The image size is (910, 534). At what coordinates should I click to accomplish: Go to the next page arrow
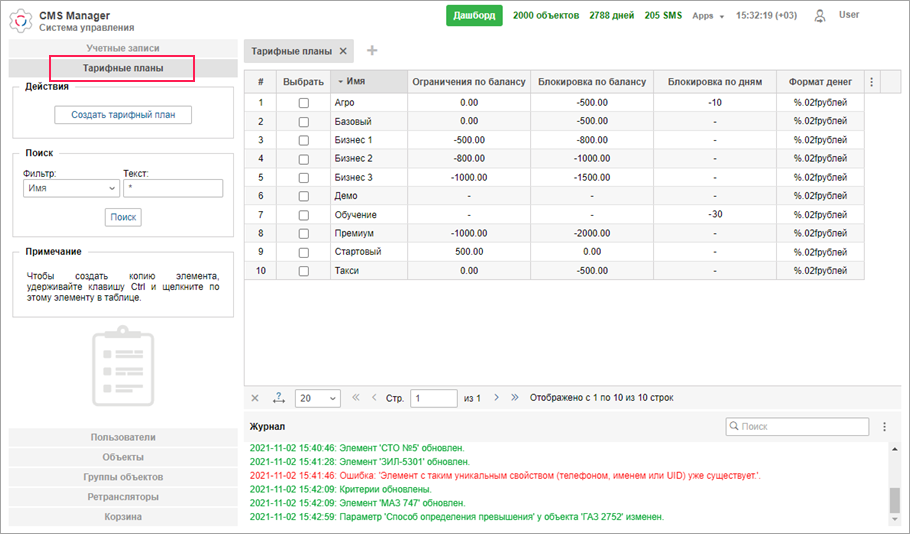496,398
